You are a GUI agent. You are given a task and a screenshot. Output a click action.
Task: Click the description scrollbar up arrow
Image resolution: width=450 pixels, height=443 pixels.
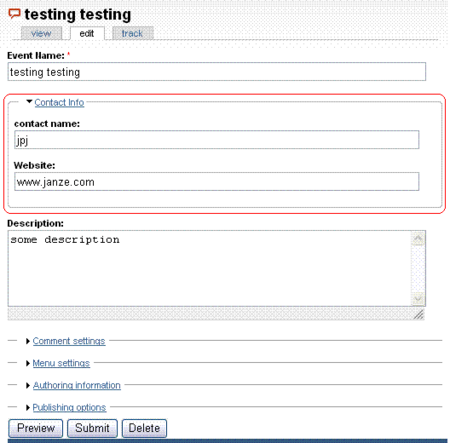coord(418,239)
